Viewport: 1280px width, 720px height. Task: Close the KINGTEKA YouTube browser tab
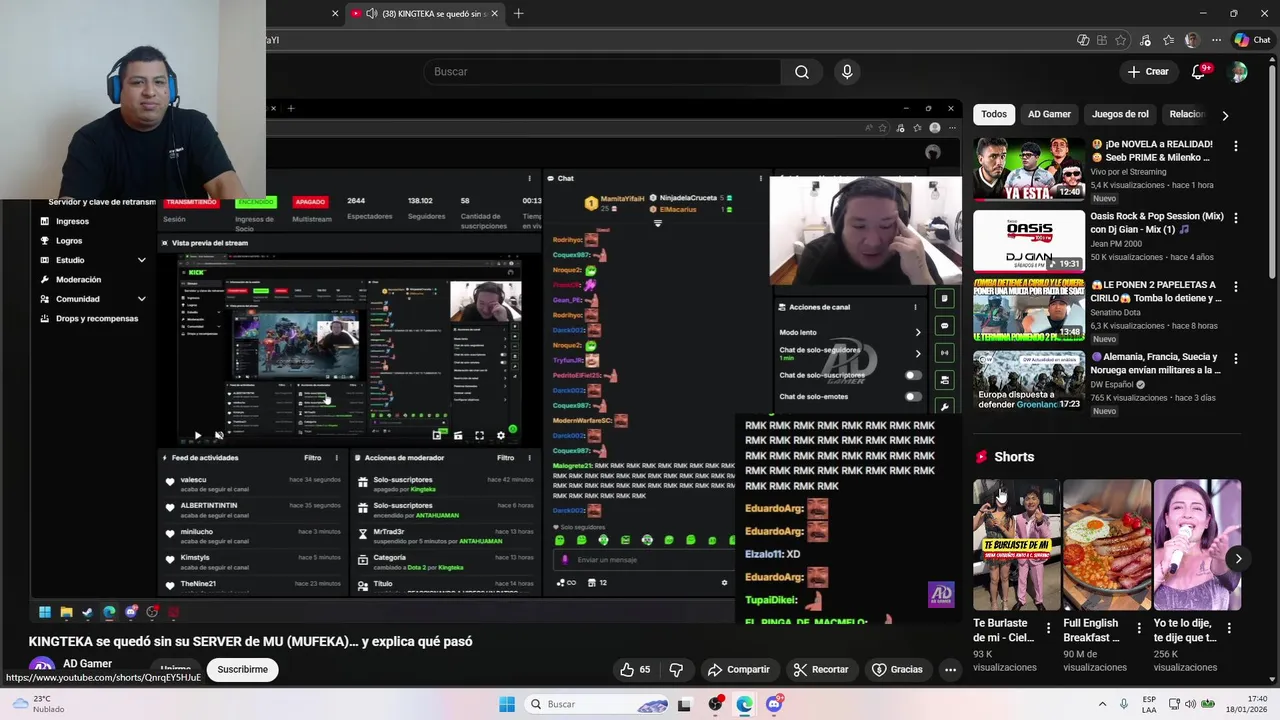pos(493,13)
